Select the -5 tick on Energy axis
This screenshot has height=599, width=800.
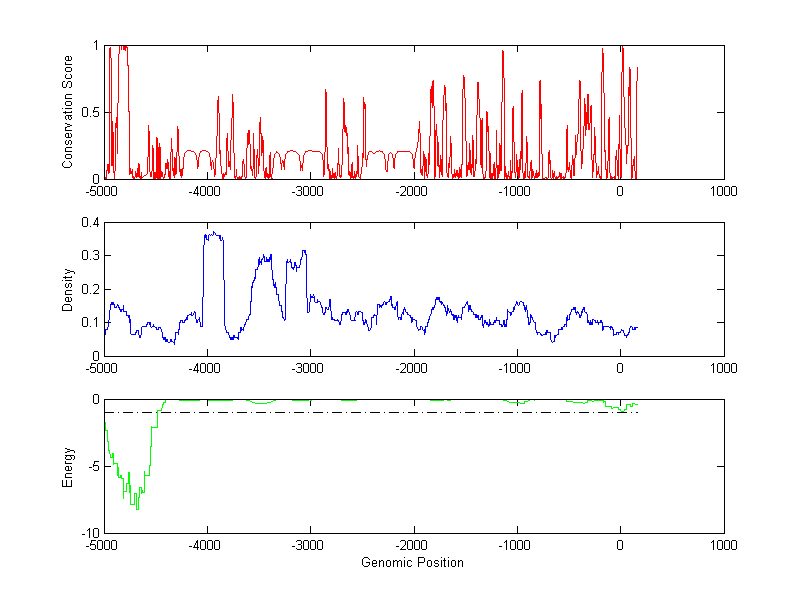(92, 466)
